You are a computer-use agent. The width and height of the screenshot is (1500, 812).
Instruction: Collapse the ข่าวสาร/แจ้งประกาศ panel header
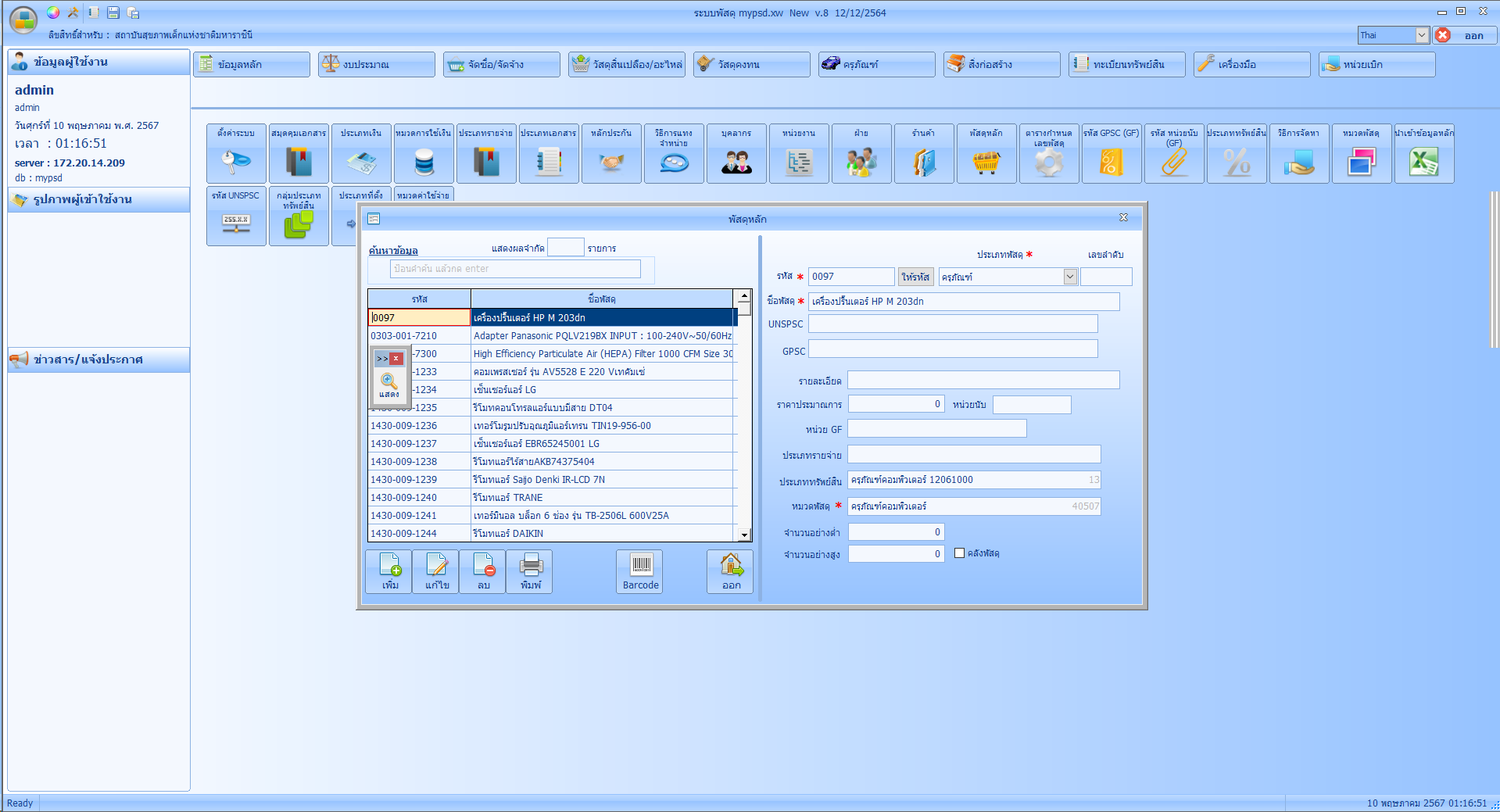(98, 359)
